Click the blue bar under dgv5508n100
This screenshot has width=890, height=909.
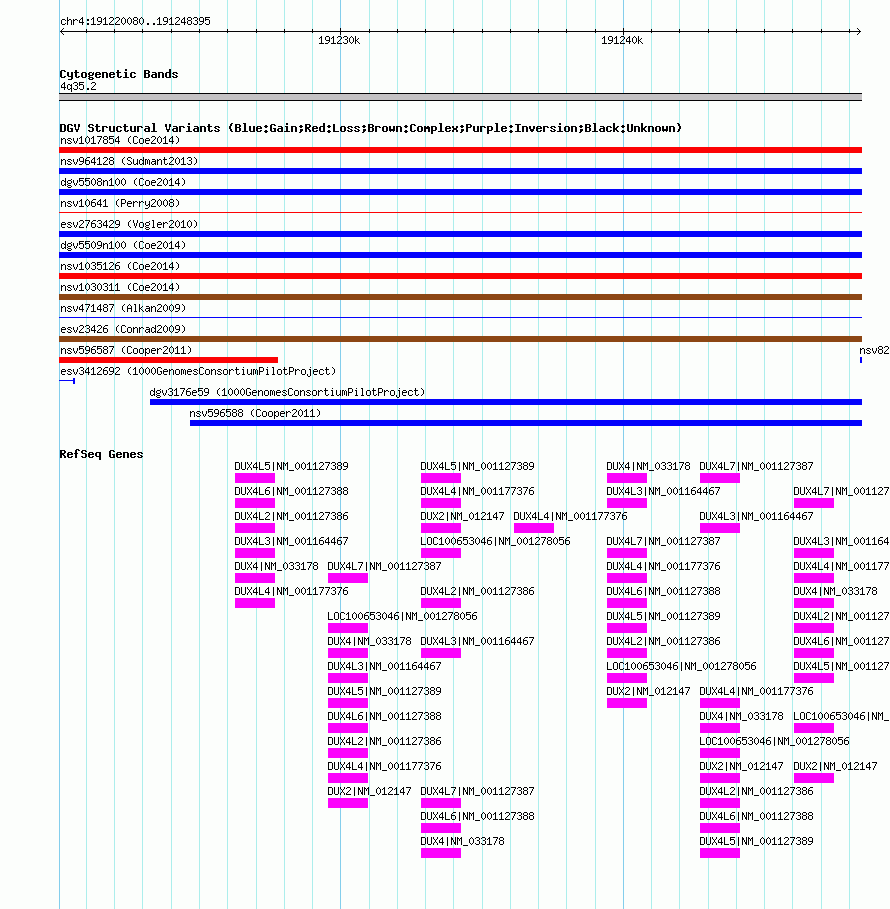460,192
